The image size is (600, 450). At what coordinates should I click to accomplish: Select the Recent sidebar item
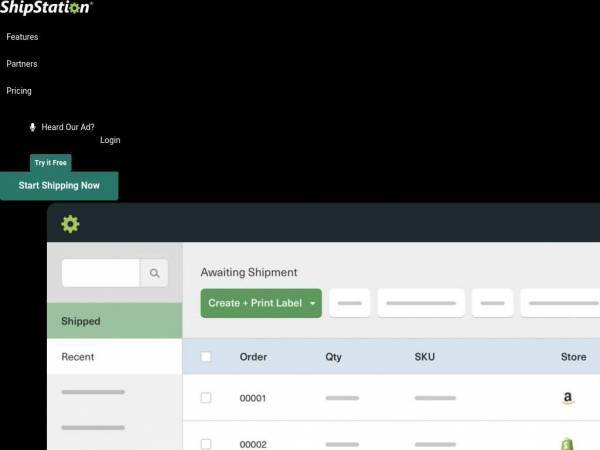click(x=114, y=357)
